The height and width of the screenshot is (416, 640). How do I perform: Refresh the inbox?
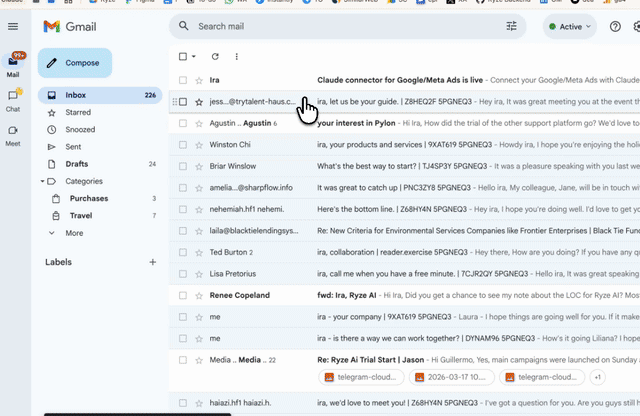point(215,56)
